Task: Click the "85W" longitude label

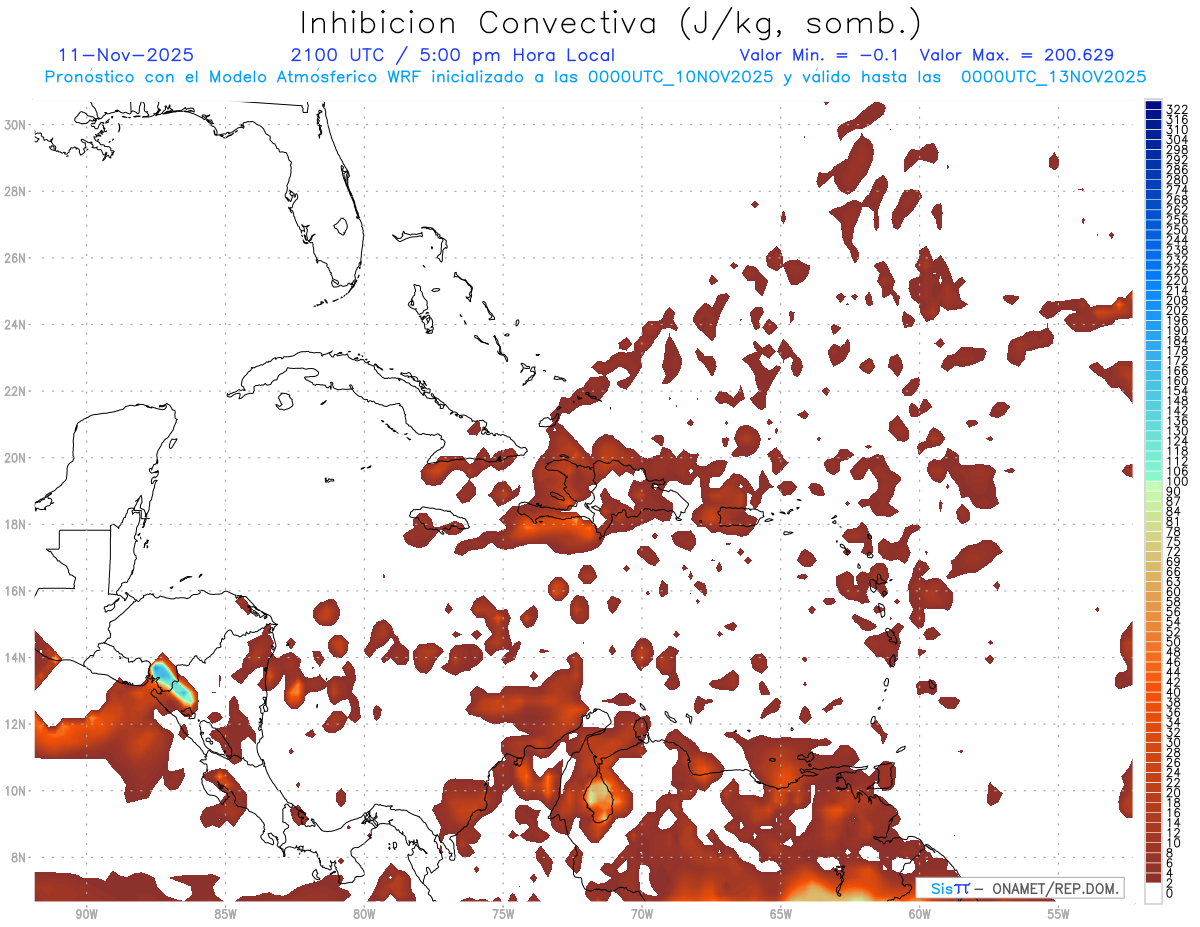Action: [225, 913]
